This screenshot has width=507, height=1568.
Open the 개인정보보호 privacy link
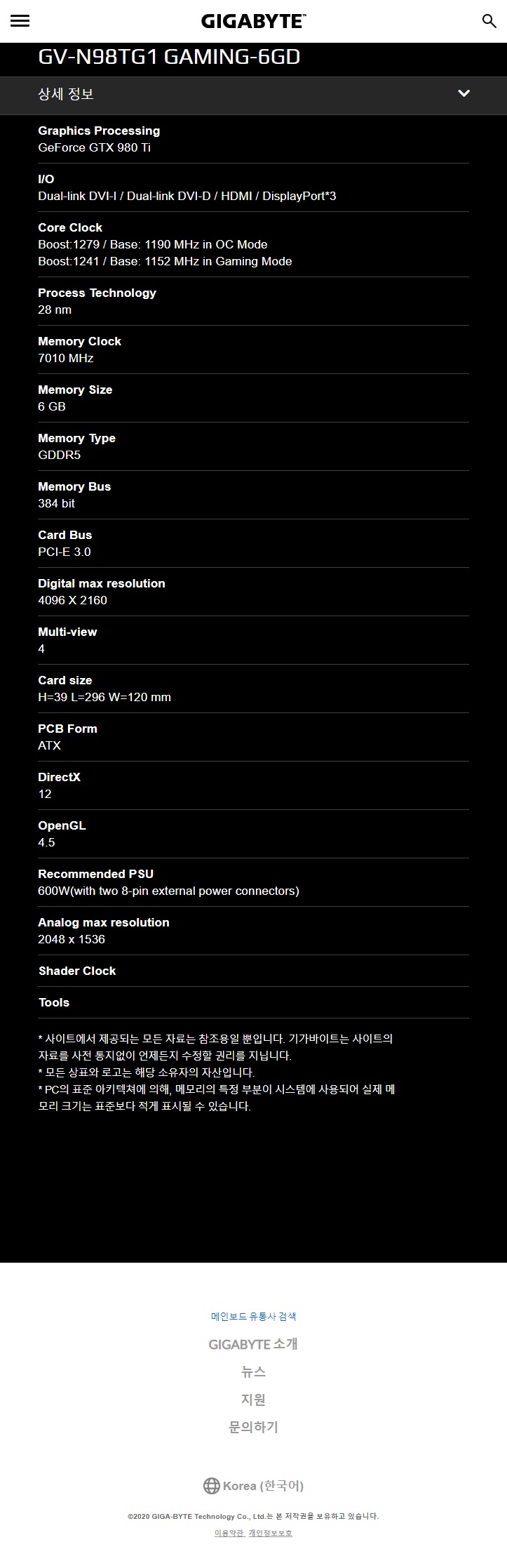pyautogui.click(x=271, y=1533)
